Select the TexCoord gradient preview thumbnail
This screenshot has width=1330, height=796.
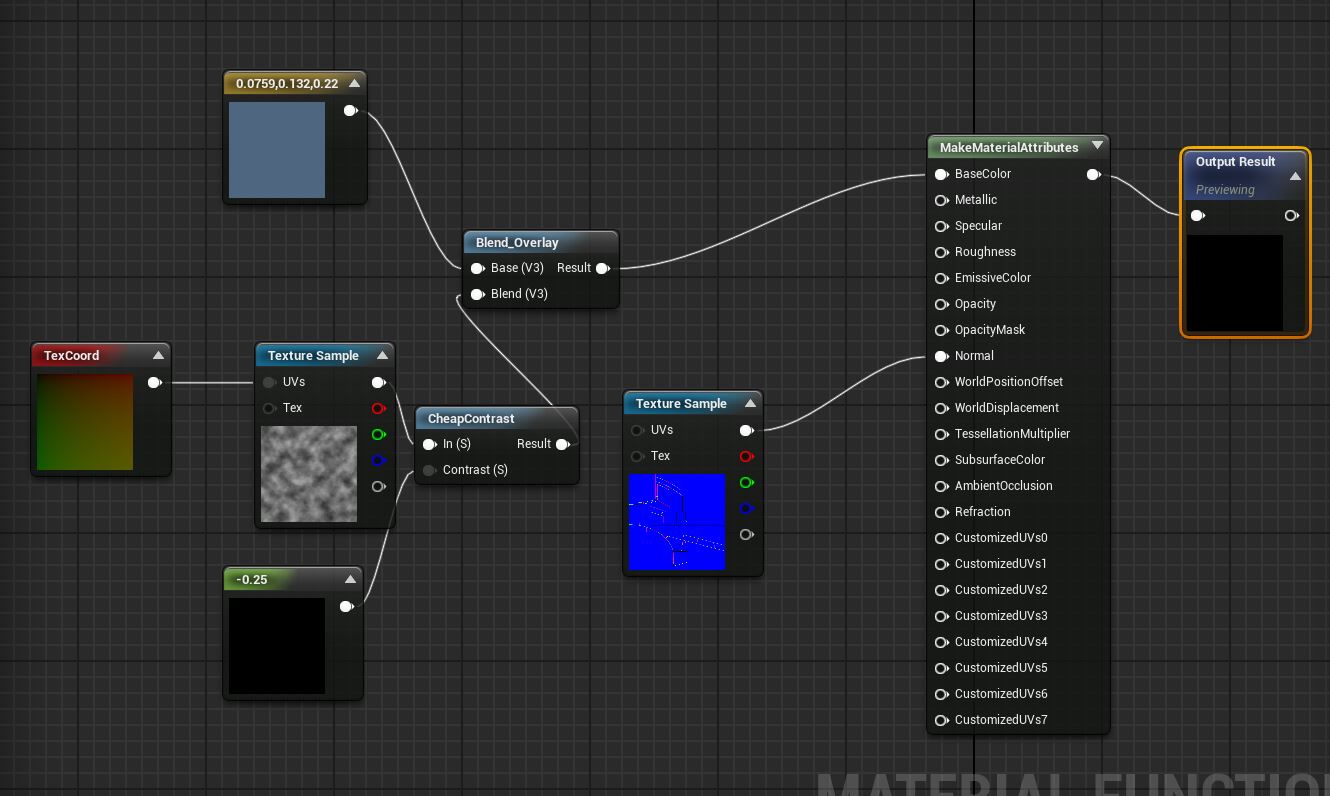tap(85, 422)
